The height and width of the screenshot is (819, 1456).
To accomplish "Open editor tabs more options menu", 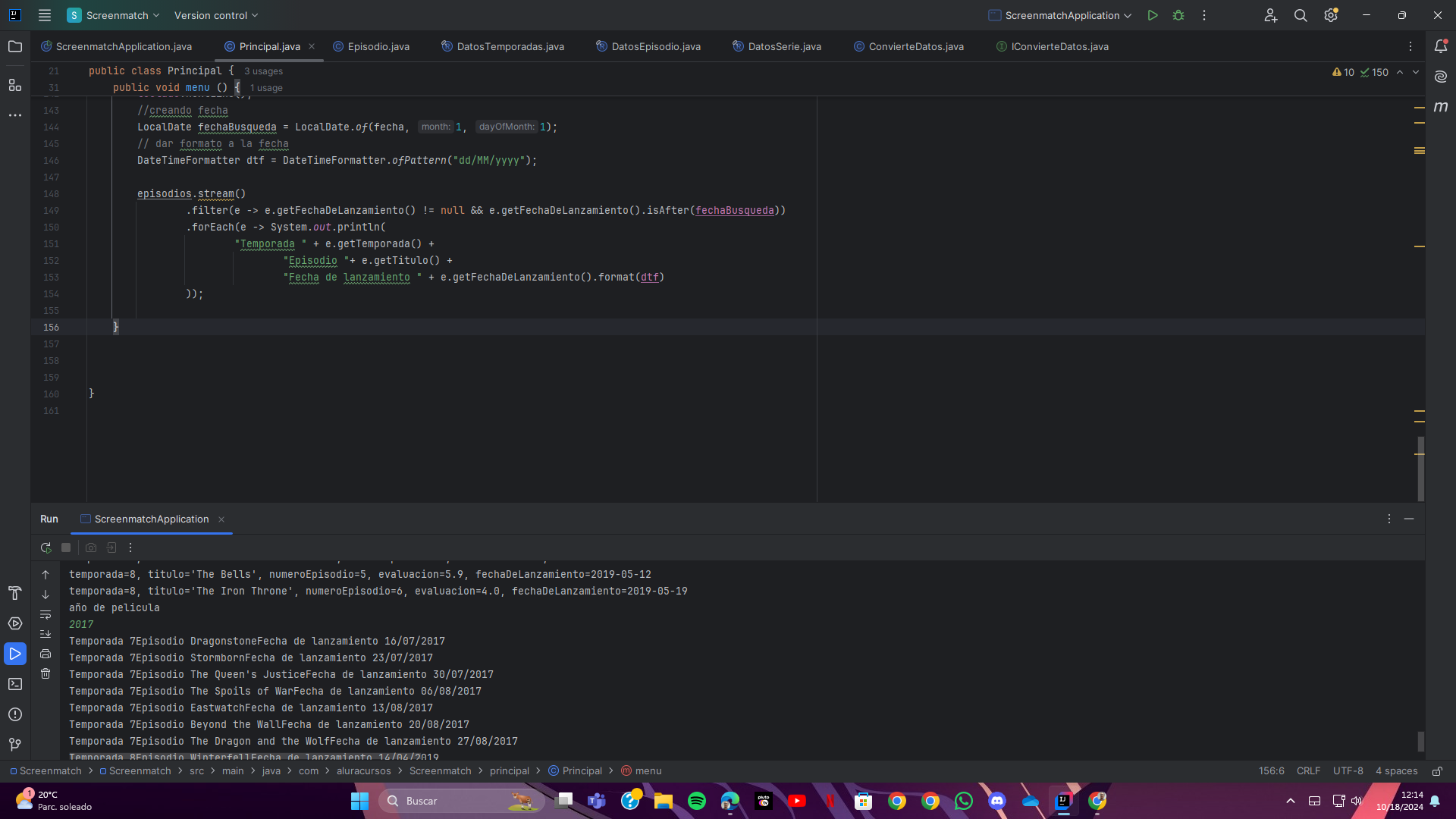I will tap(1410, 46).
